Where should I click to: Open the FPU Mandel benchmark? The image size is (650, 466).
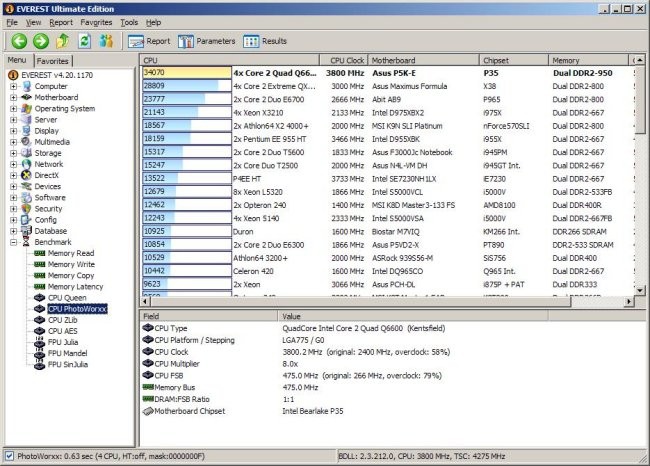click(68, 354)
